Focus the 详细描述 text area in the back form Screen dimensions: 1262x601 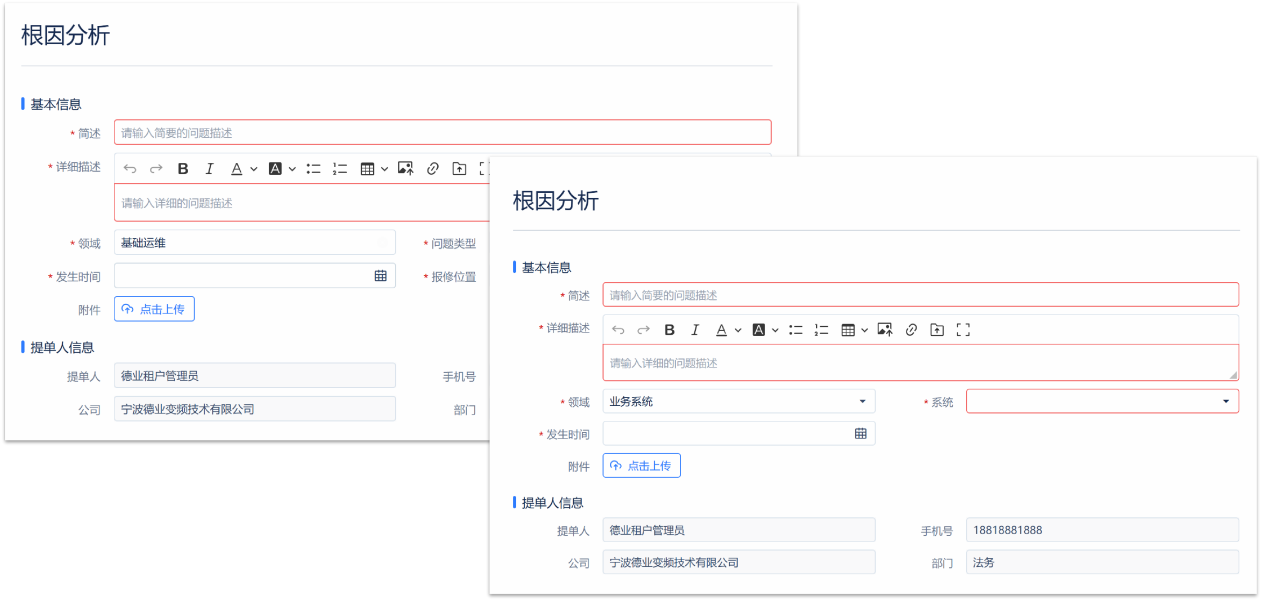tap(301, 202)
